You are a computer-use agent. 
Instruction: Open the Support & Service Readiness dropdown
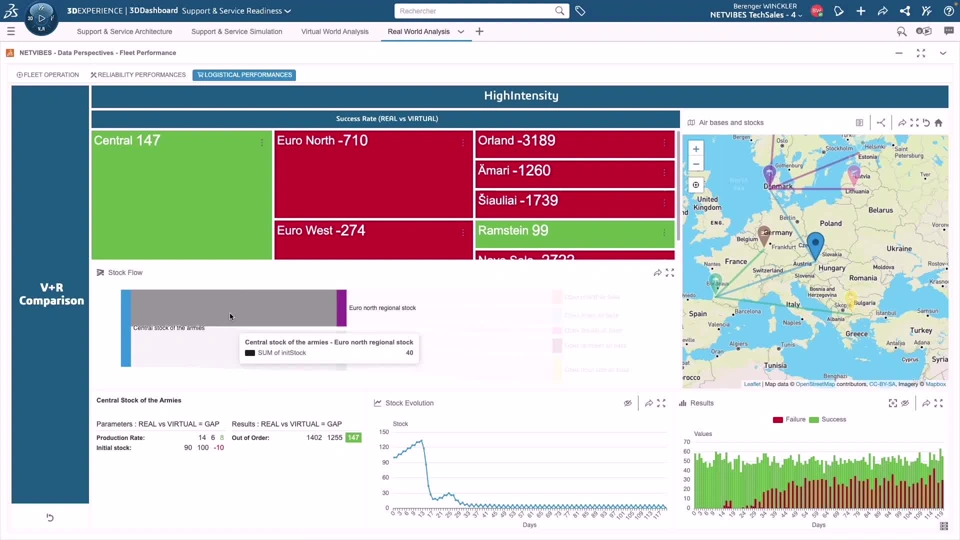(236, 11)
